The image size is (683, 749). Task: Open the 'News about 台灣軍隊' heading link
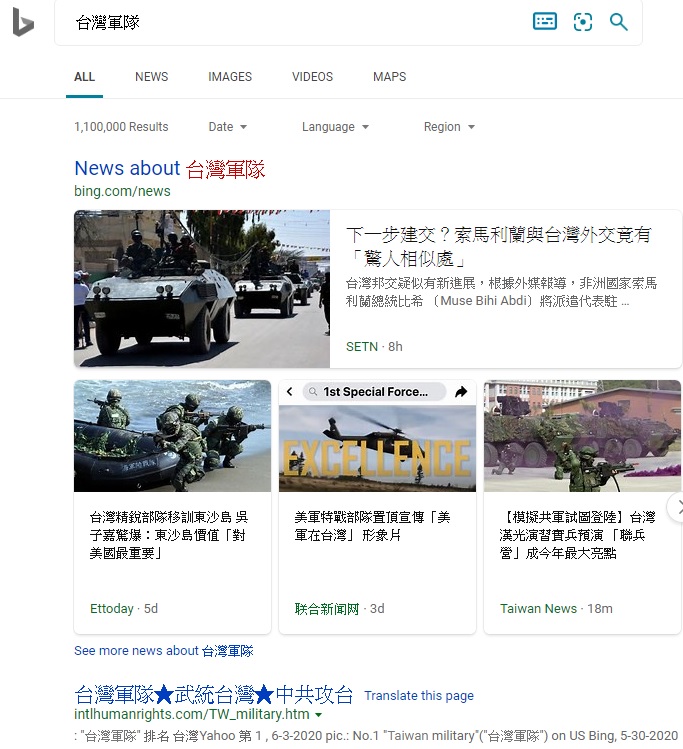[x=169, y=168]
